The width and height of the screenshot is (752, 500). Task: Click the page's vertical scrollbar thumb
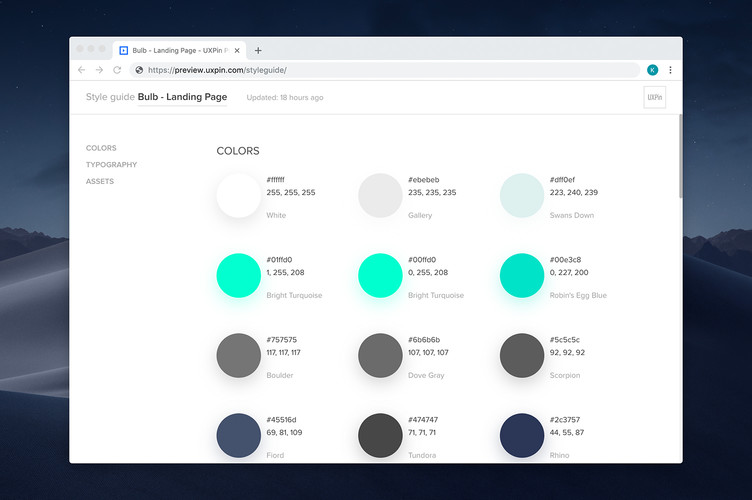point(681,156)
